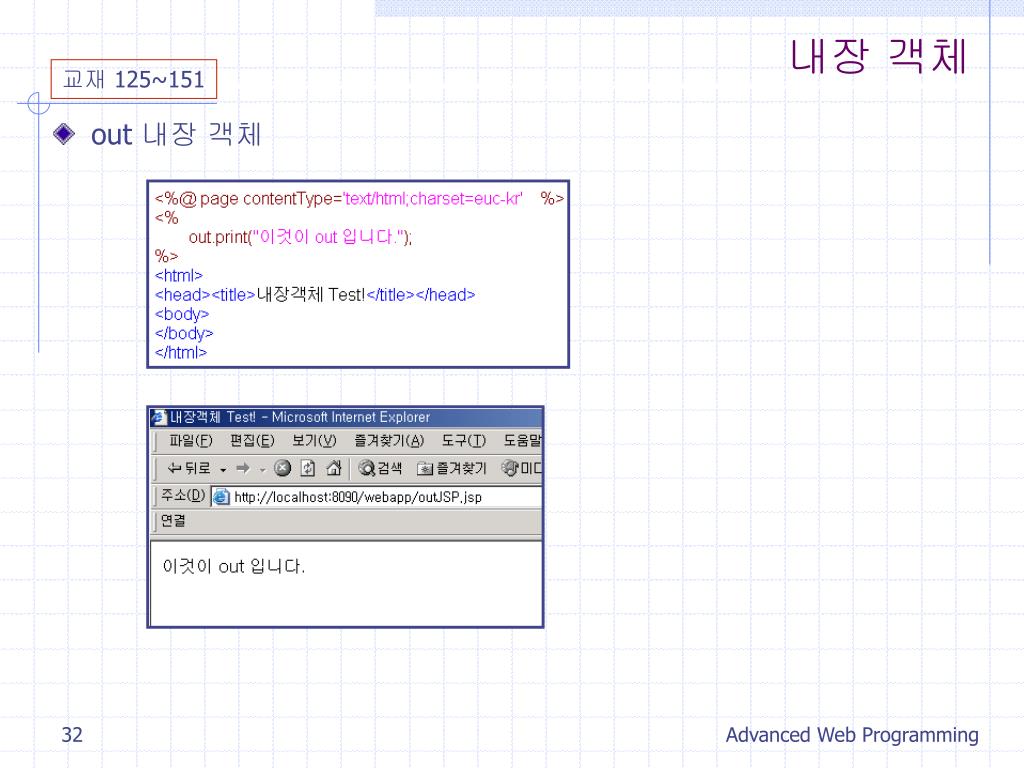This screenshot has height=768, width=1024.
Task: Open the 도구(T) menu
Action: [x=464, y=441]
